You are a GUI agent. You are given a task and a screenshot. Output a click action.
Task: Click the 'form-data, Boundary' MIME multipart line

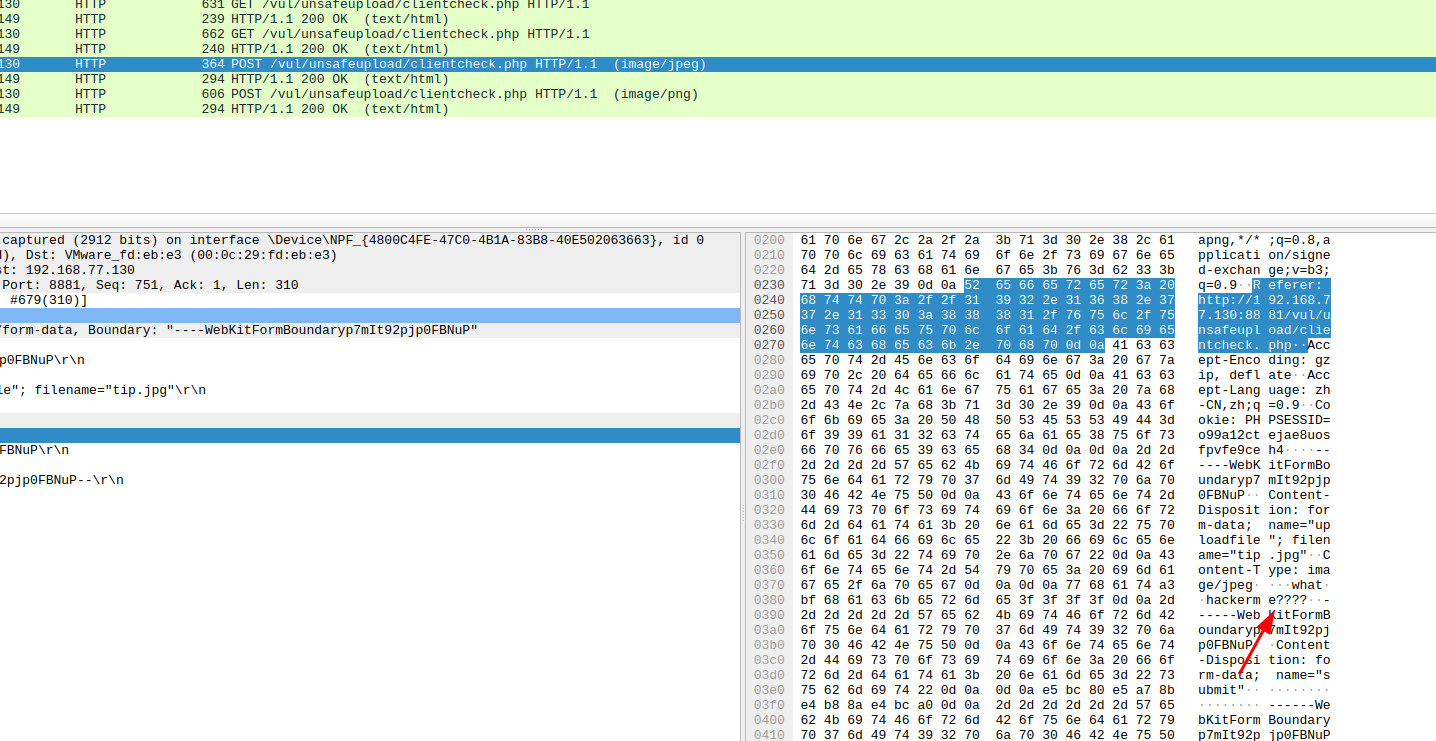[x=370, y=330]
